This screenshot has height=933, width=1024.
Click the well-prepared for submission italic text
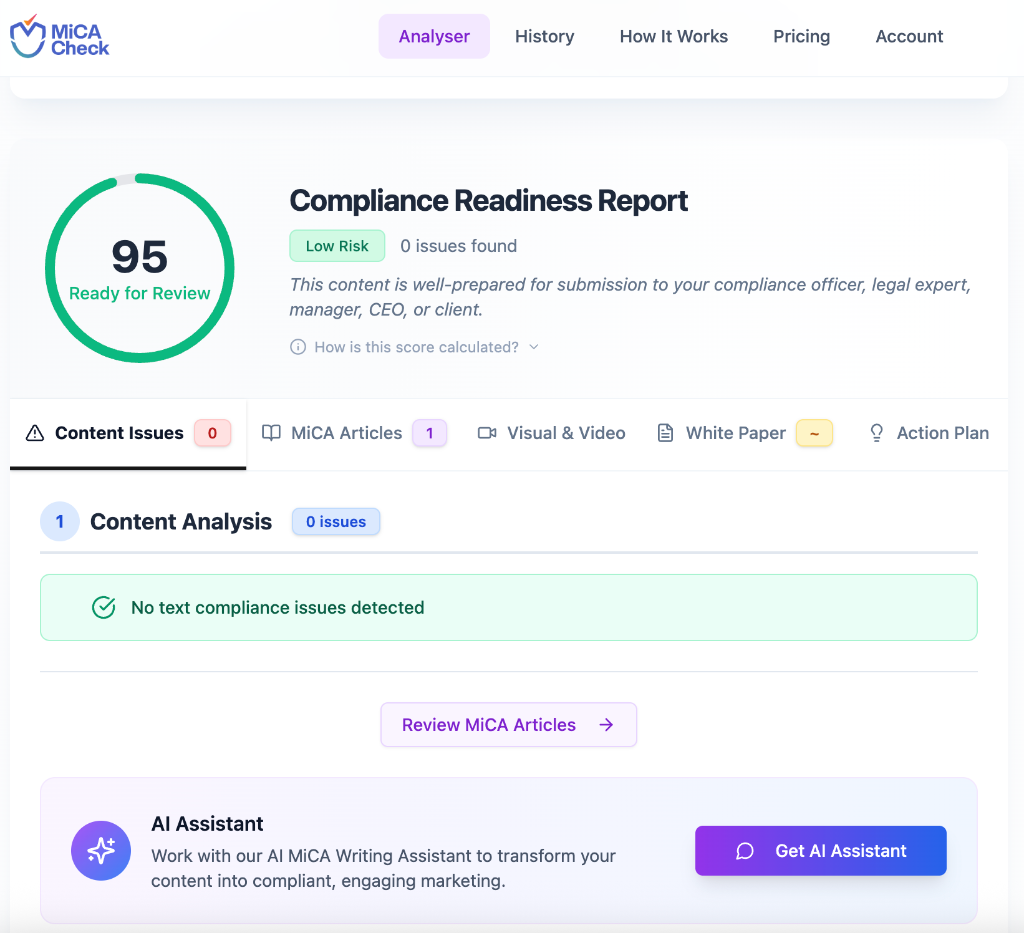point(630,297)
